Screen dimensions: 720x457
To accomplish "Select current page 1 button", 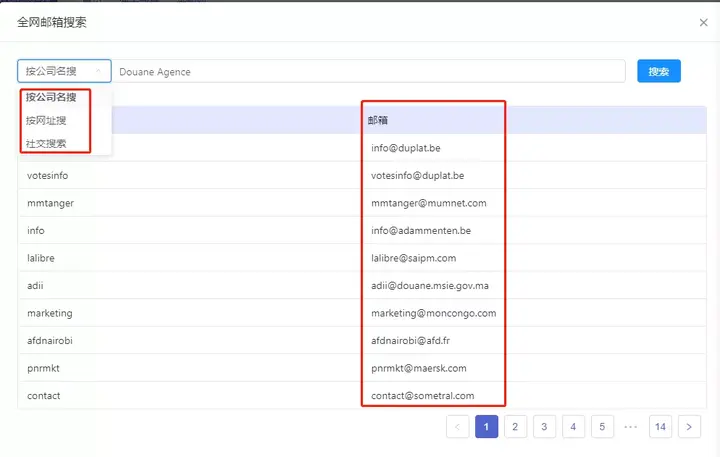I will tap(486, 427).
